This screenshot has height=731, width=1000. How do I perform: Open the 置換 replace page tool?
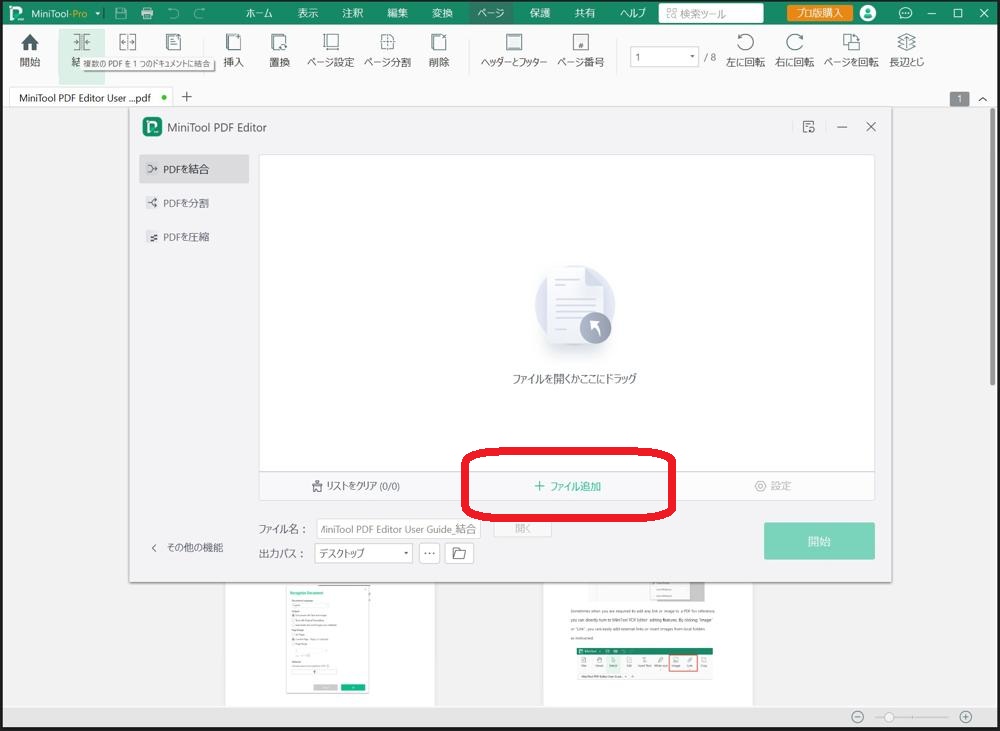(279, 51)
